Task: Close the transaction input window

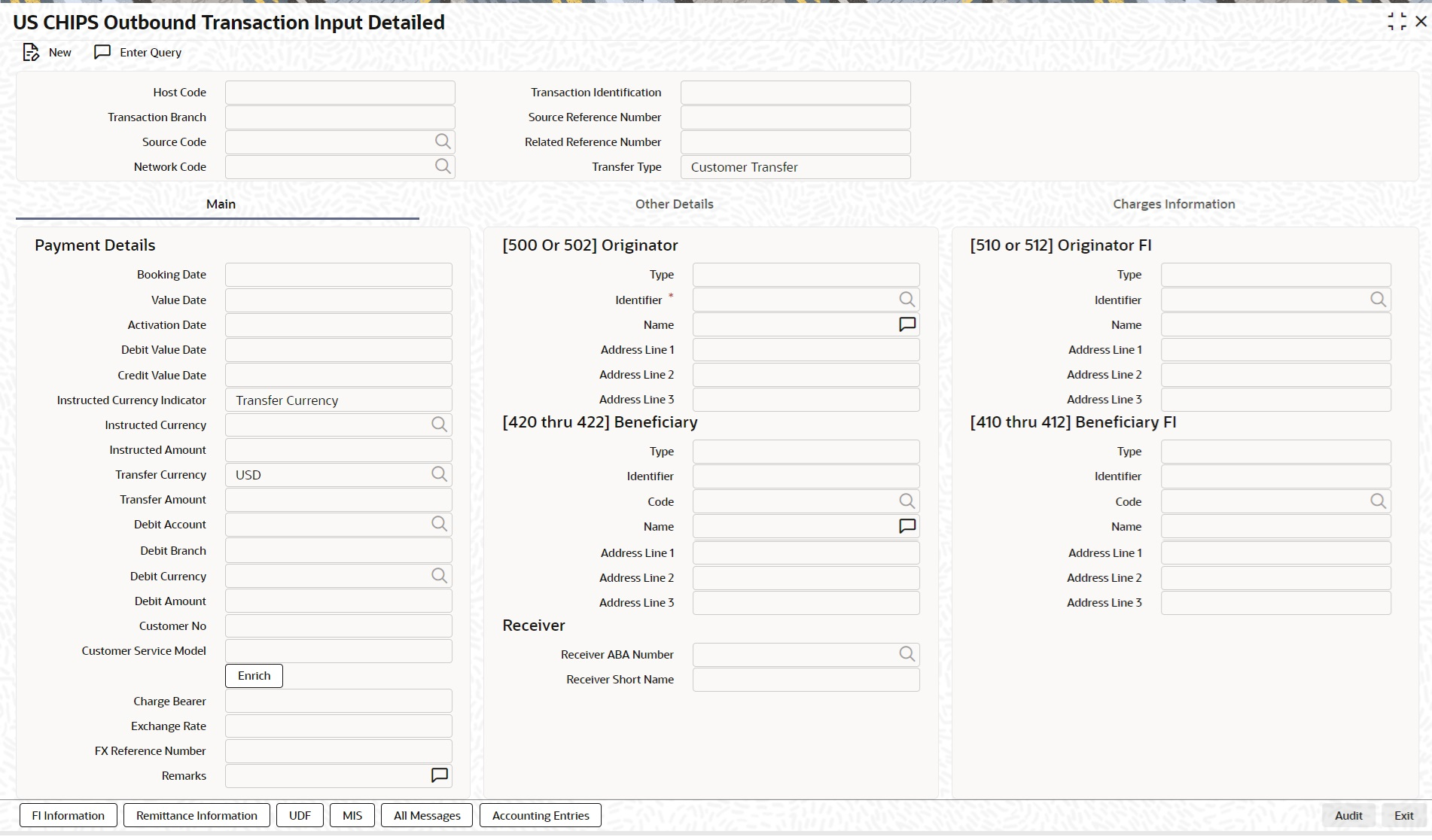Action: coord(1421,22)
